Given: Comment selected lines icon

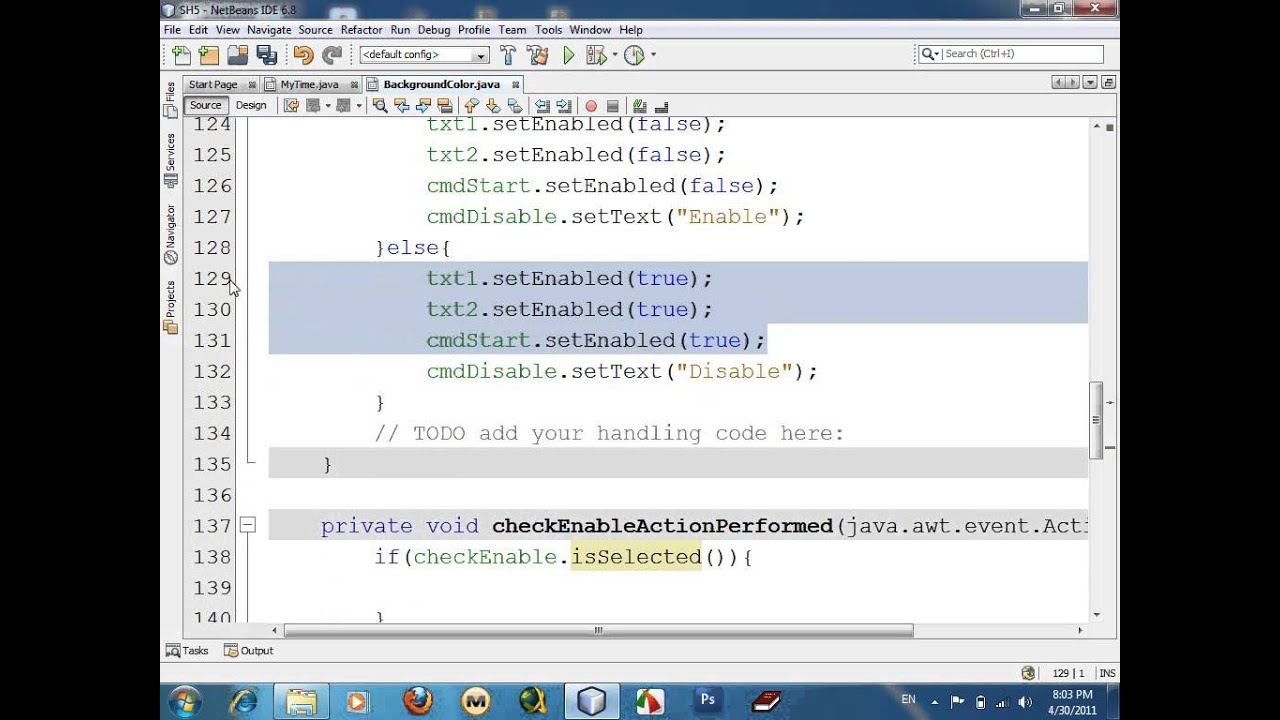Looking at the screenshot, I should point(639,105).
